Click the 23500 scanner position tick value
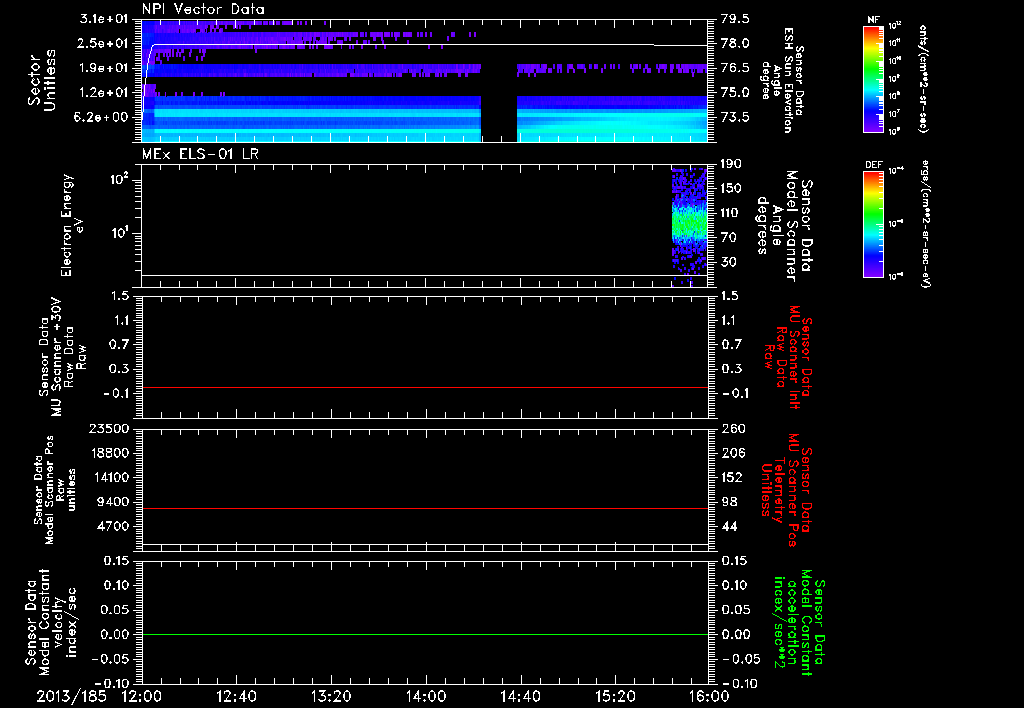The image size is (1024, 708). (108, 428)
